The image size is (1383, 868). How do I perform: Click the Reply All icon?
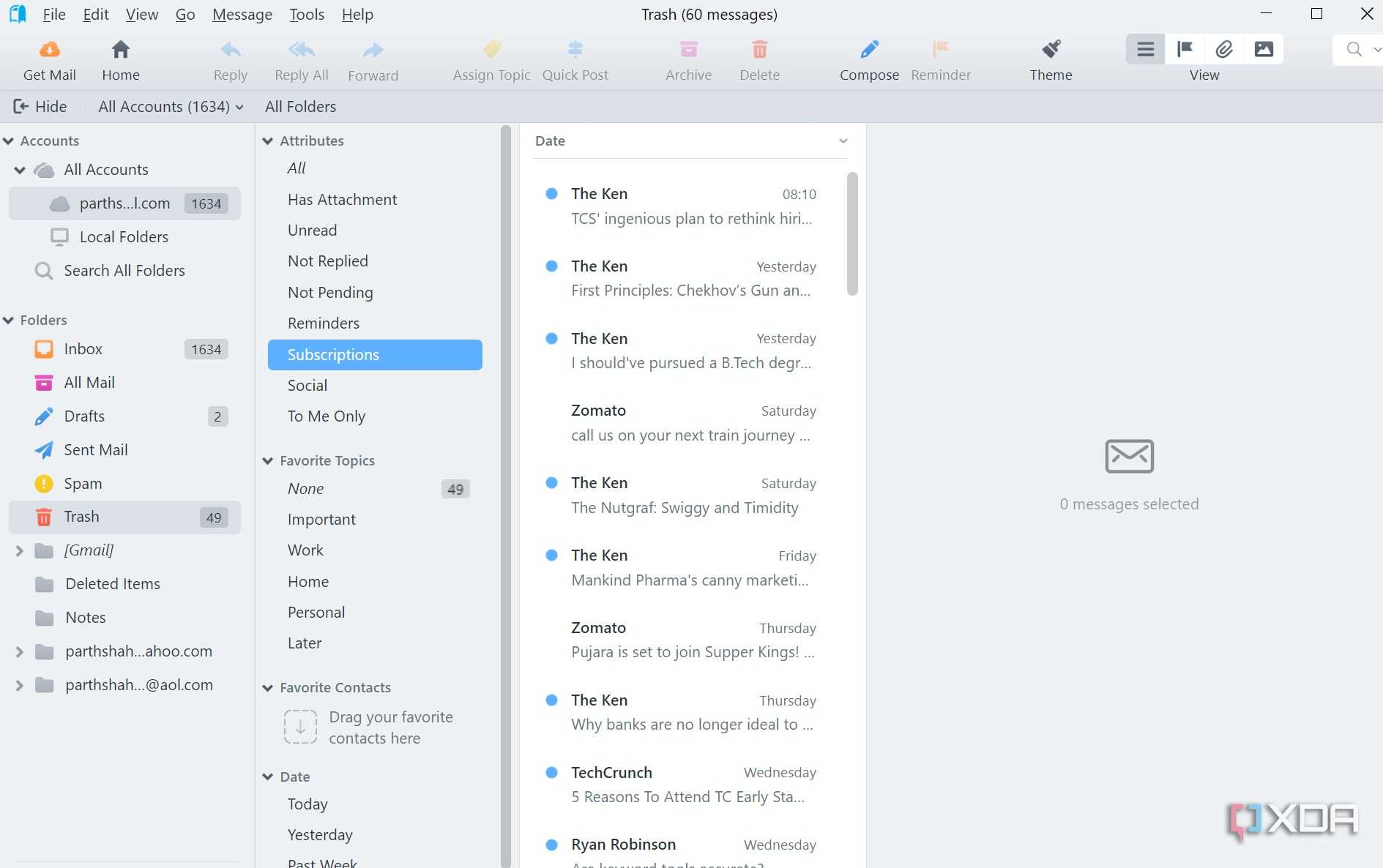click(x=302, y=50)
